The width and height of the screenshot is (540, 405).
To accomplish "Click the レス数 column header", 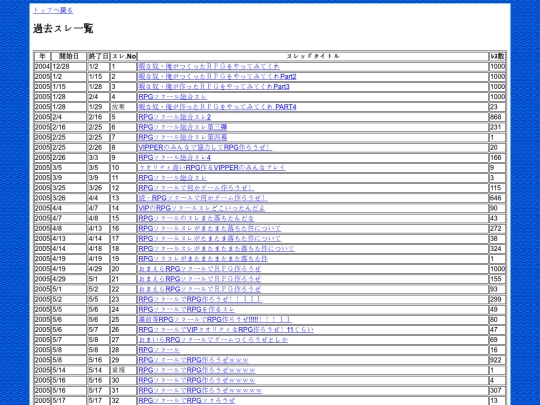I will 497,56.
